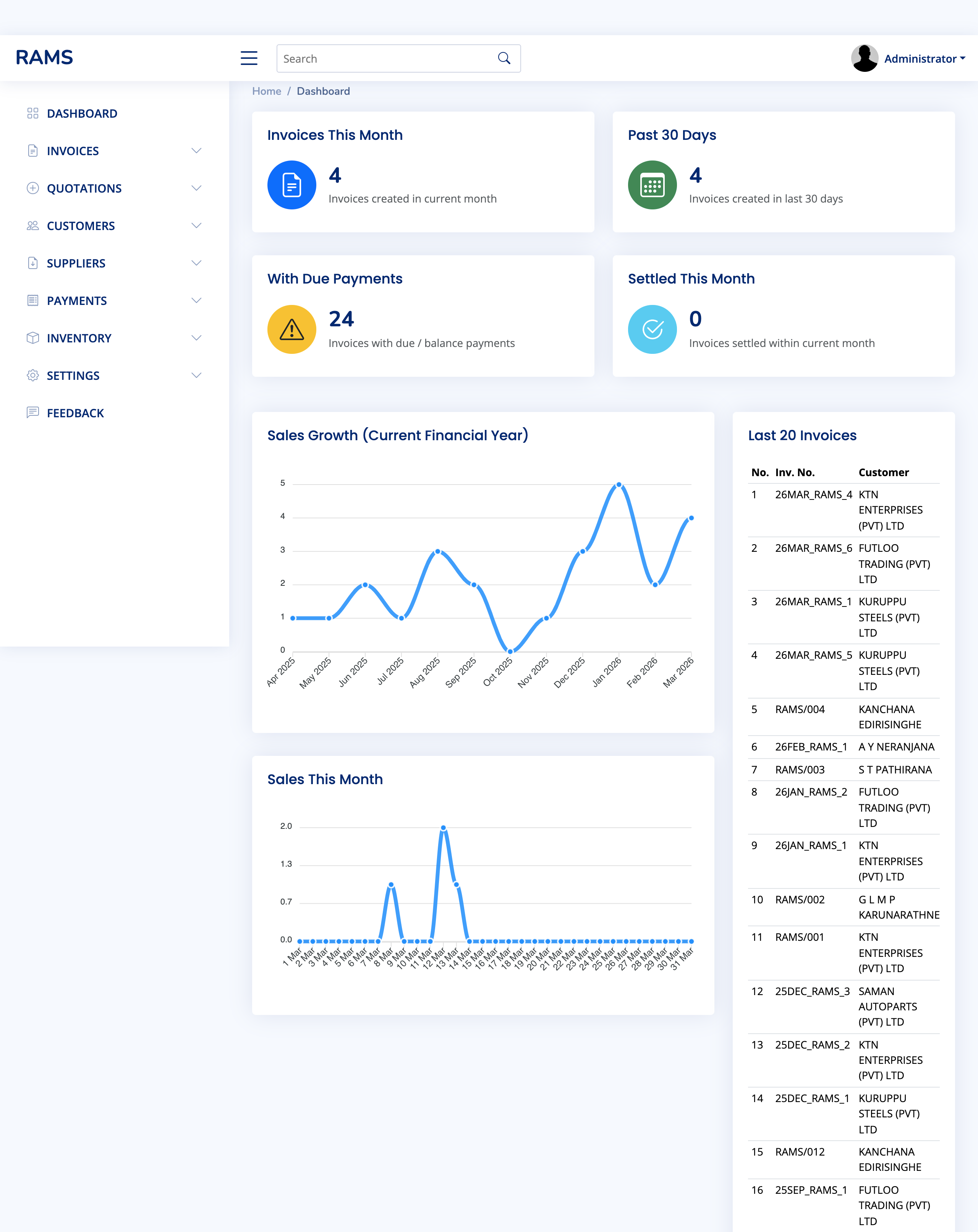Click the blue settled checkmark icon
Viewport: 978px width, 1232px height.
pyautogui.click(x=652, y=329)
